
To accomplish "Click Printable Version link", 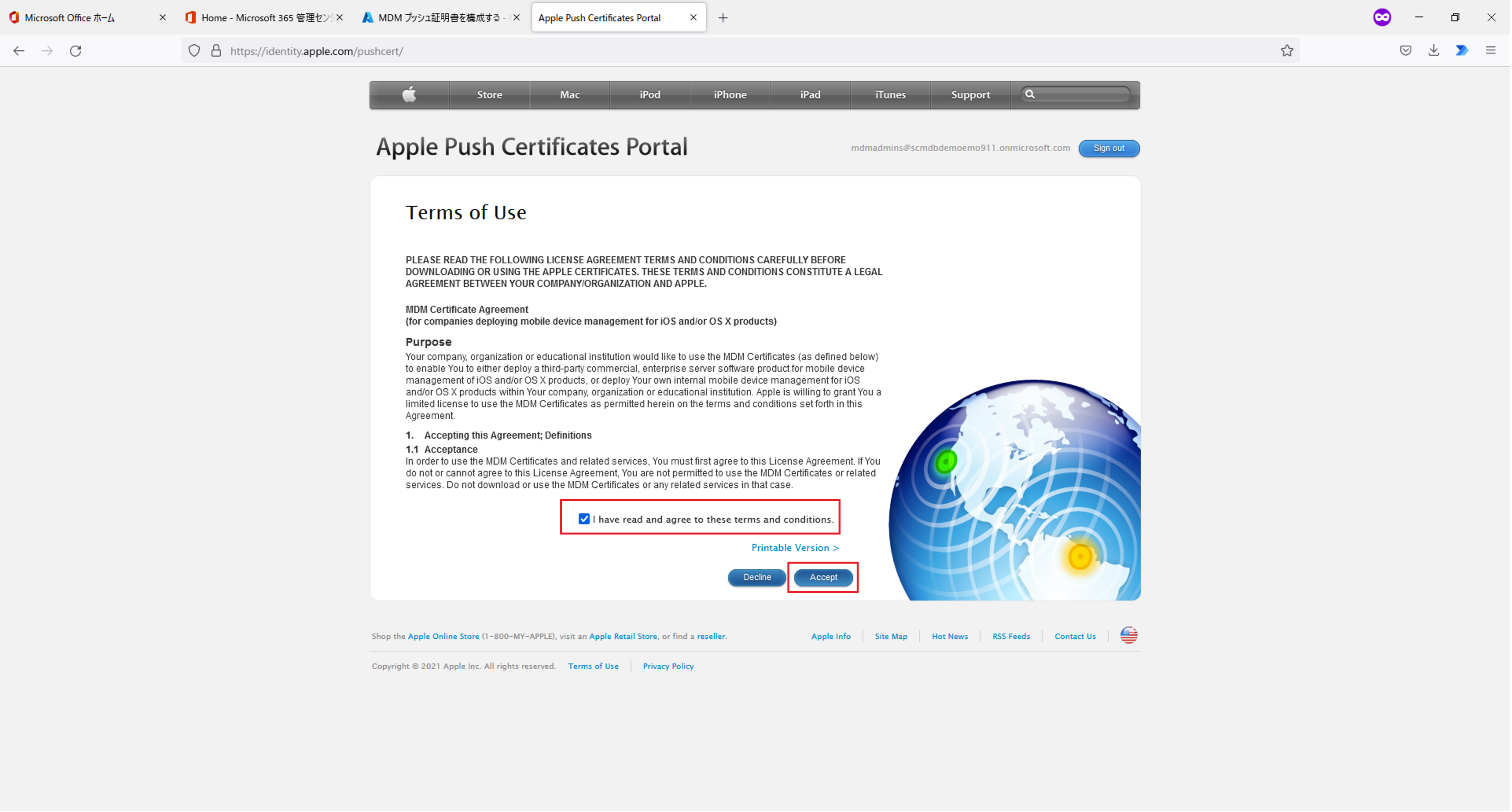I will 795,547.
